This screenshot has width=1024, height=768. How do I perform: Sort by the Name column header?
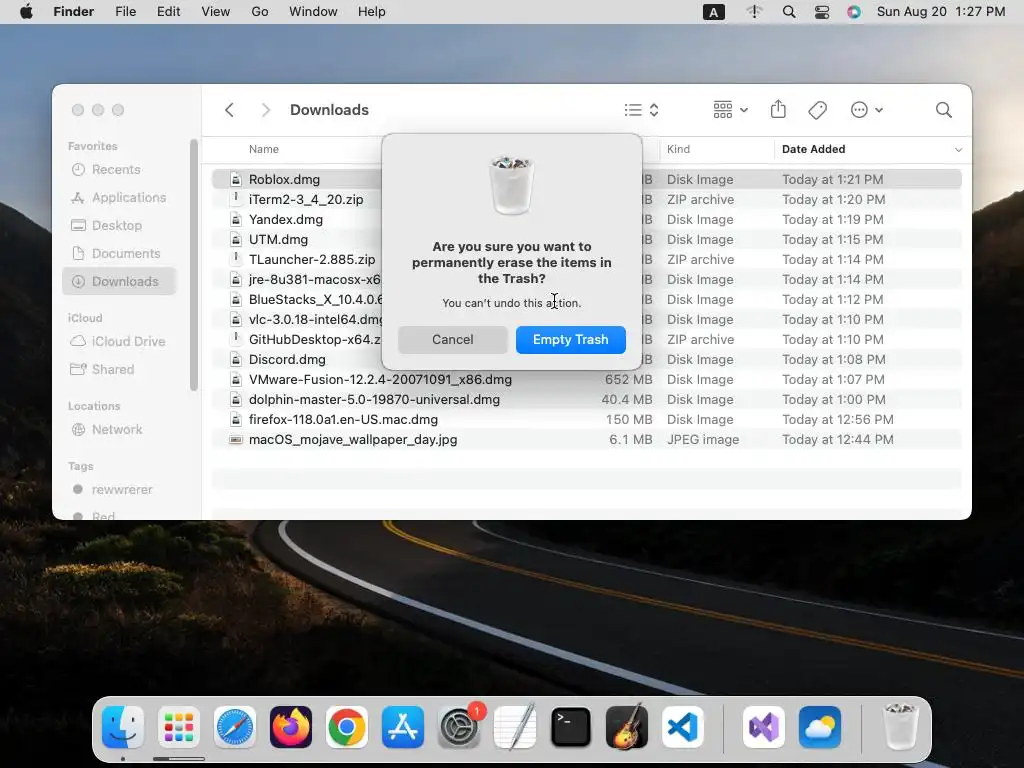pos(263,149)
